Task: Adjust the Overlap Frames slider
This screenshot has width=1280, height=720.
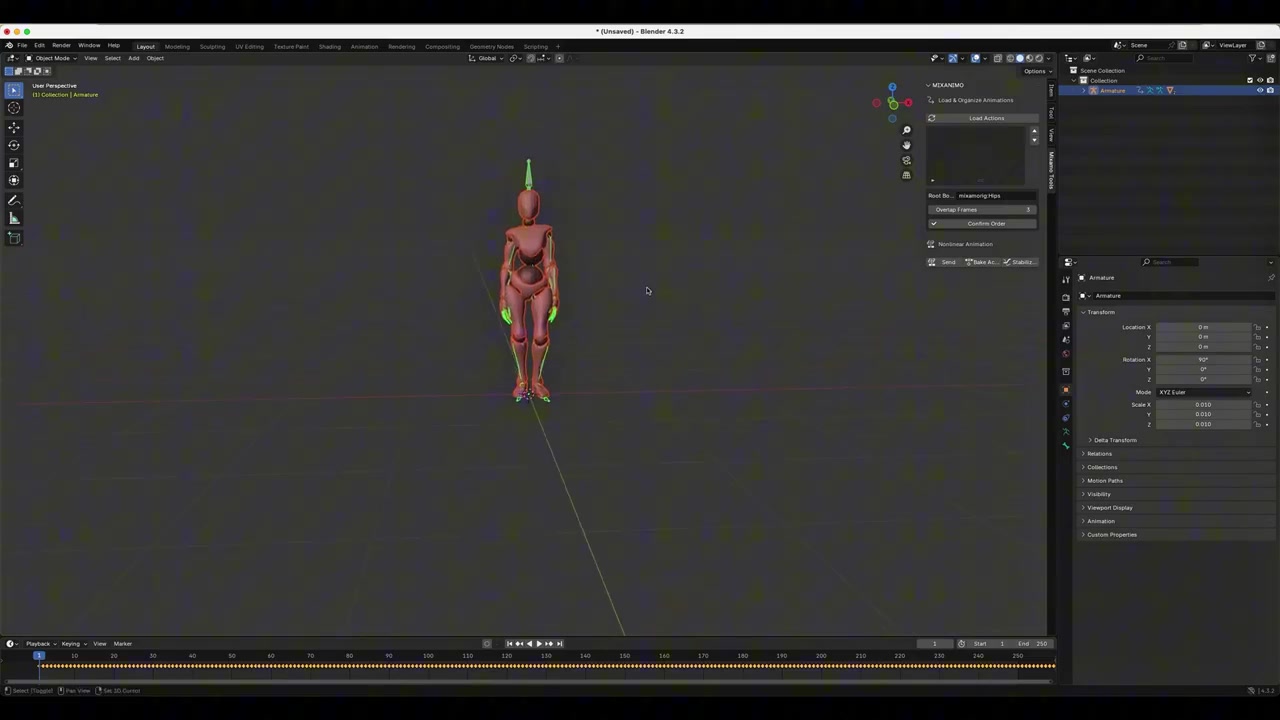Action: pos(982,210)
